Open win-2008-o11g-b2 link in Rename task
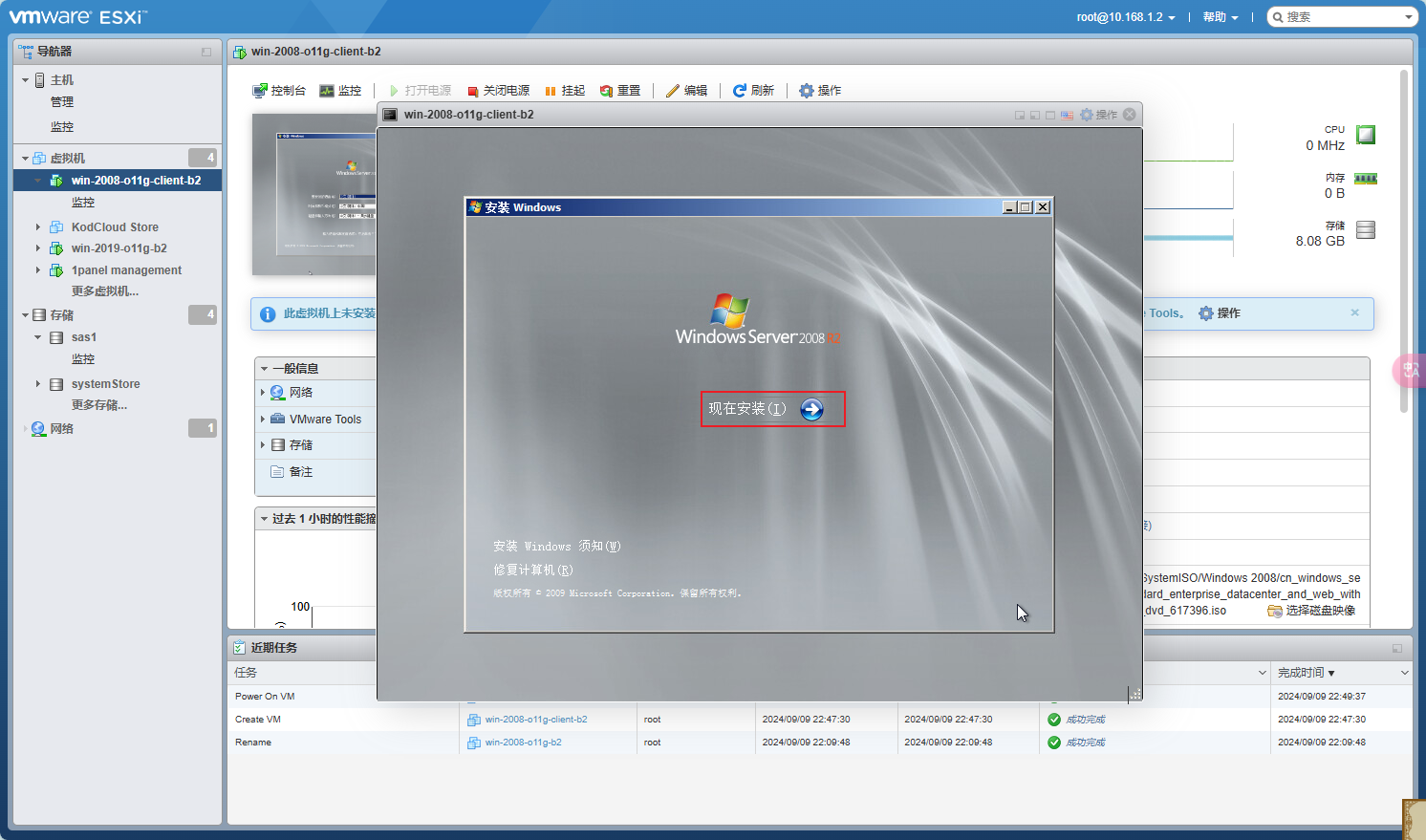Screen dimensions: 1426x840 523,743
